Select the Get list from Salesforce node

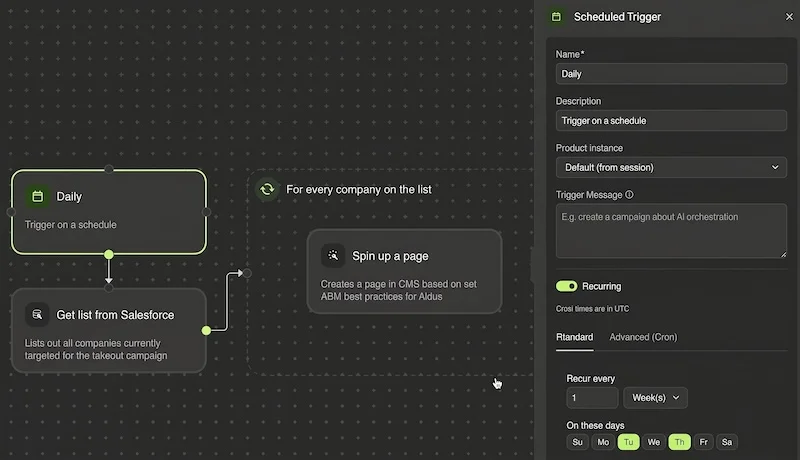[109, 330]
